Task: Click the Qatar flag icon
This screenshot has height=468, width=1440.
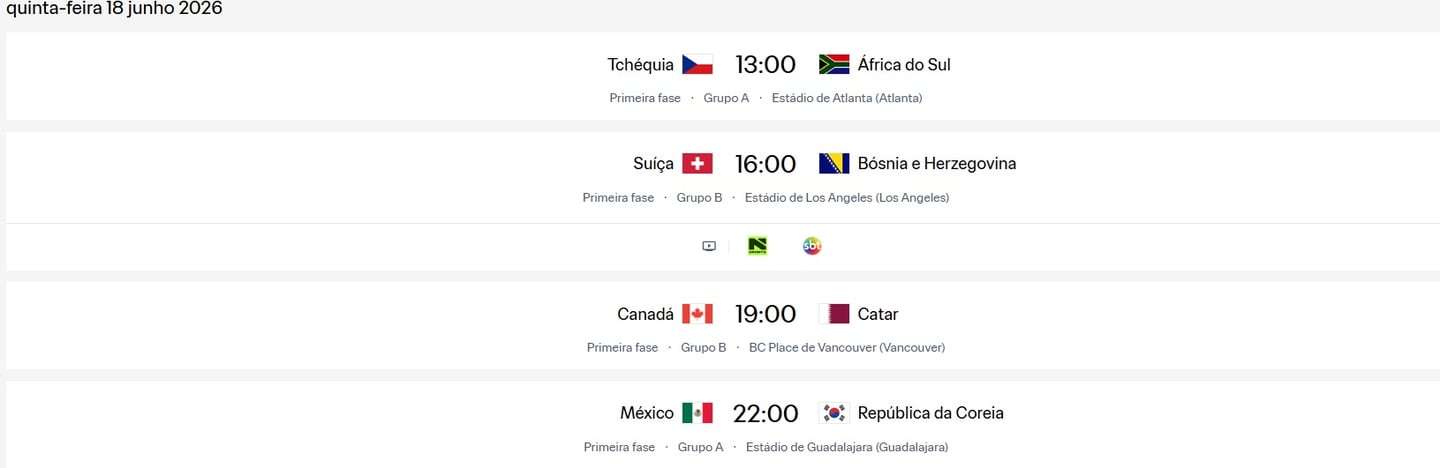Action: [x=834, y=314]
